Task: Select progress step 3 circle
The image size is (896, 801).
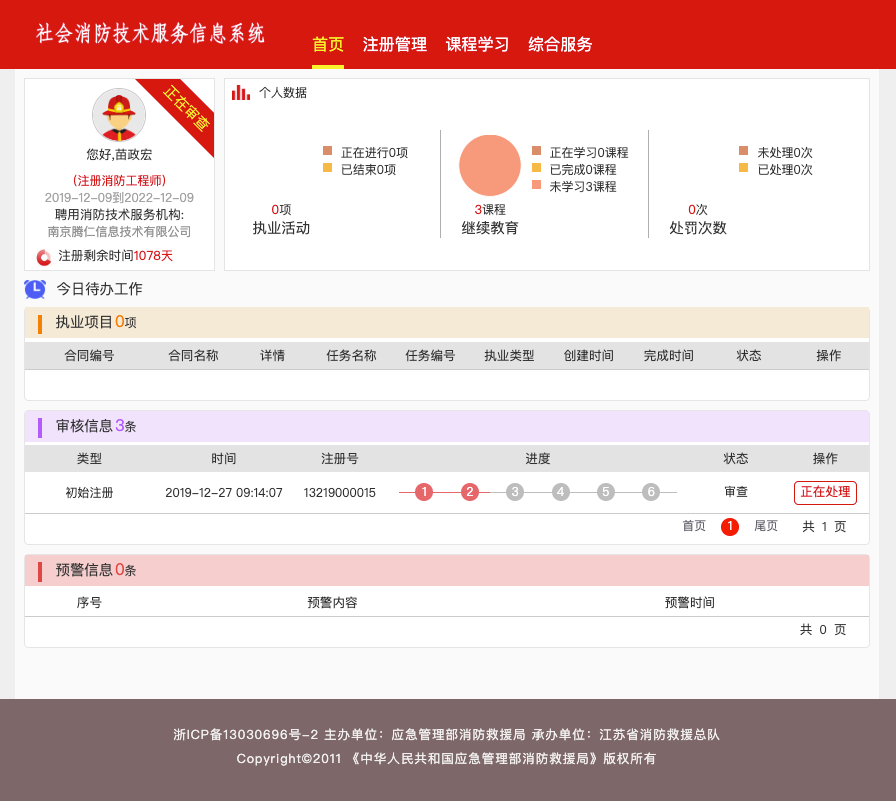Action: [x=515, y=492]
